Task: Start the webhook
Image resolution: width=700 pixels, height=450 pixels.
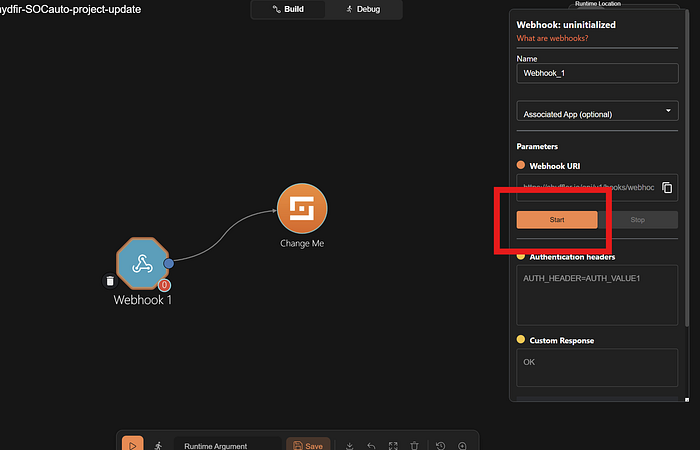Action: coord(557,220)
